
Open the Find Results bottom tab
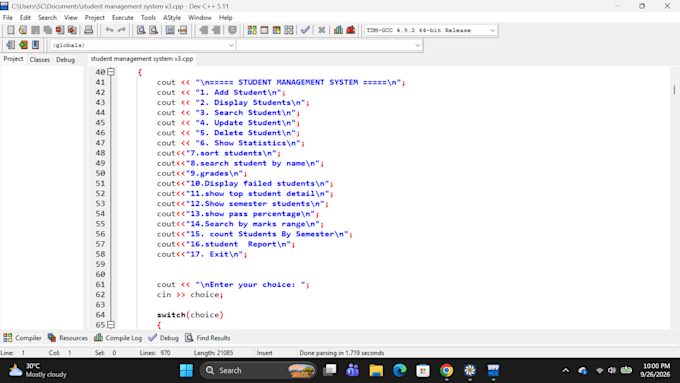[208, 337]
